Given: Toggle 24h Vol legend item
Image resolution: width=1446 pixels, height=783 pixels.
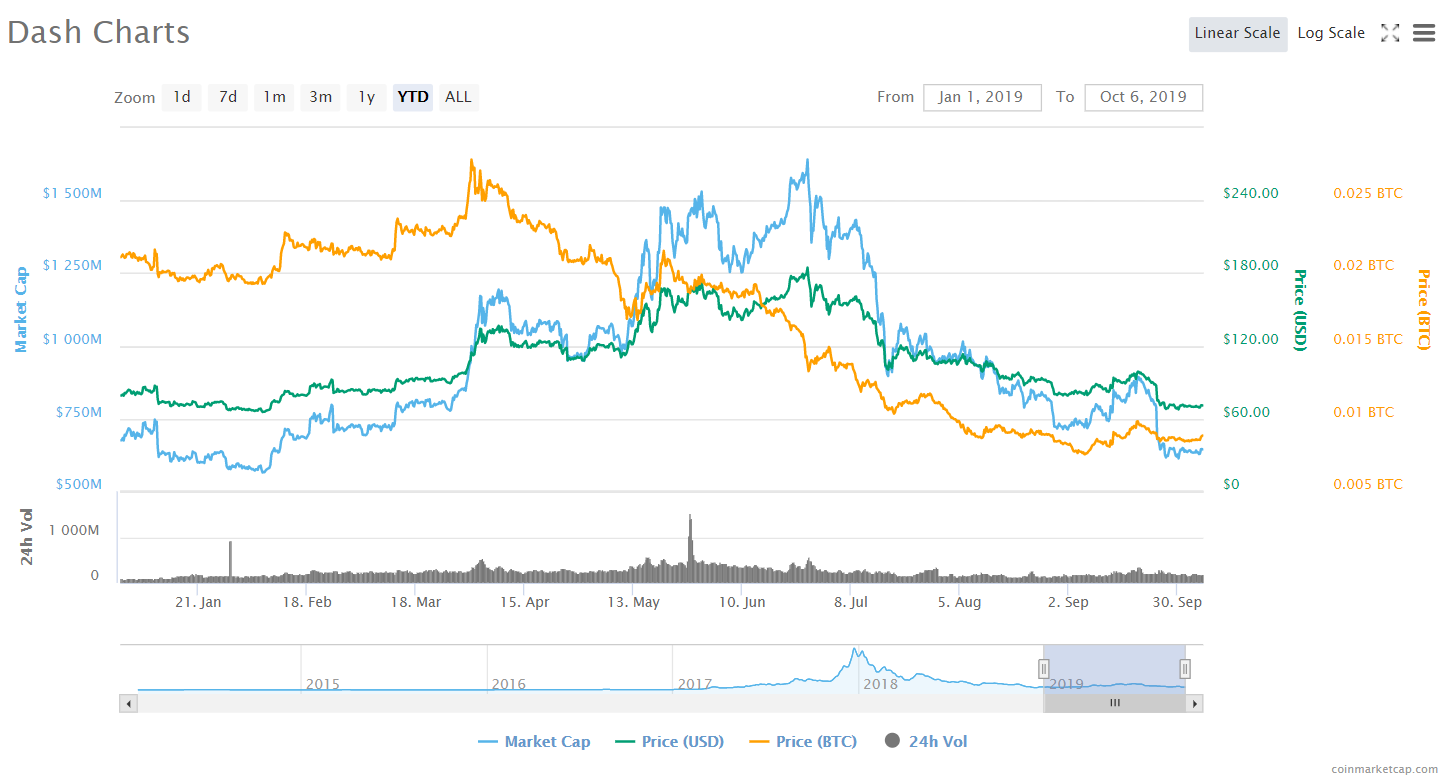Looking at the screenshot, I should tap(926, 741).
